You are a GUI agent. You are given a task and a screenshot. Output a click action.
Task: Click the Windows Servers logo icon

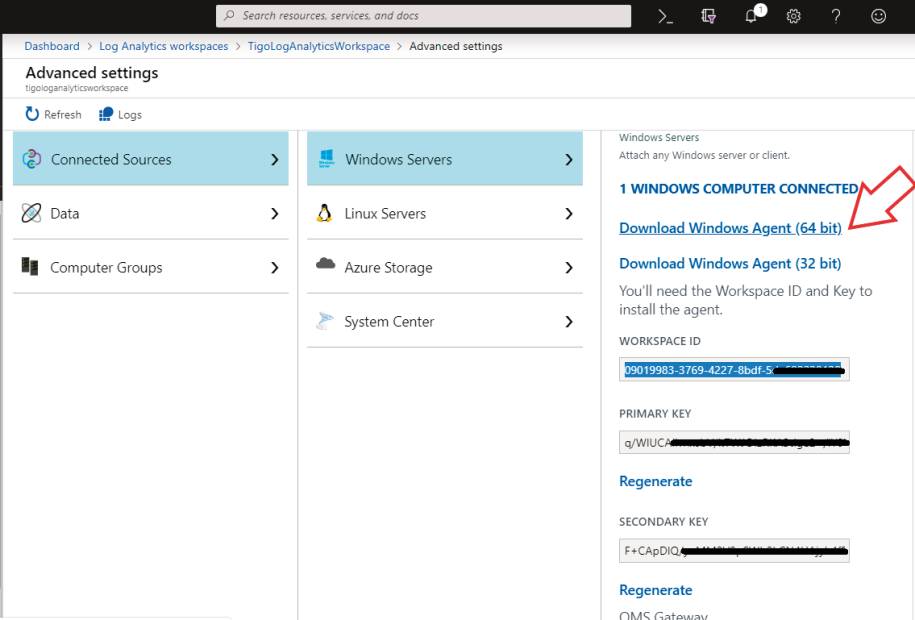(326, 158)
